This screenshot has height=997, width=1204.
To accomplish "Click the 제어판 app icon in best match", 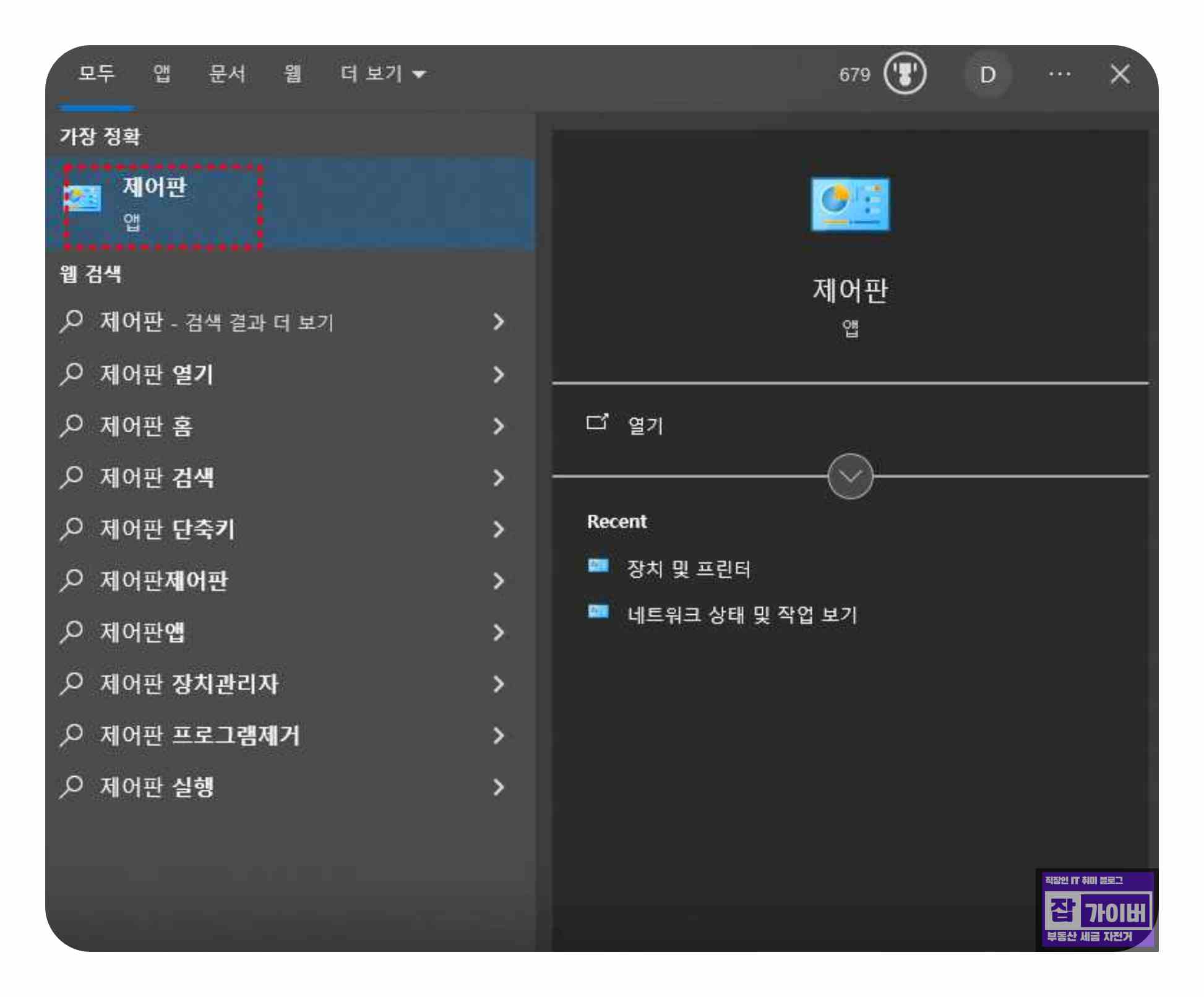I will (x=84, y=199).
